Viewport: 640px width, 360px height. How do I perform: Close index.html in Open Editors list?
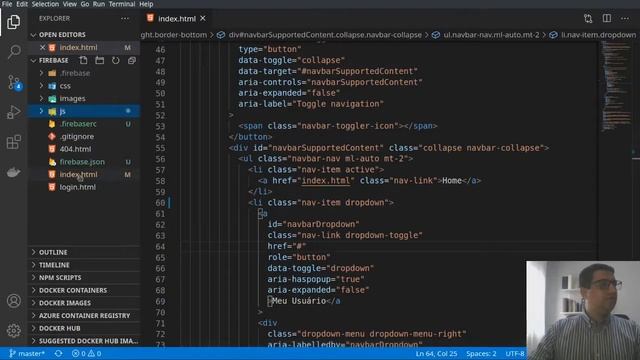pos(42,47)
